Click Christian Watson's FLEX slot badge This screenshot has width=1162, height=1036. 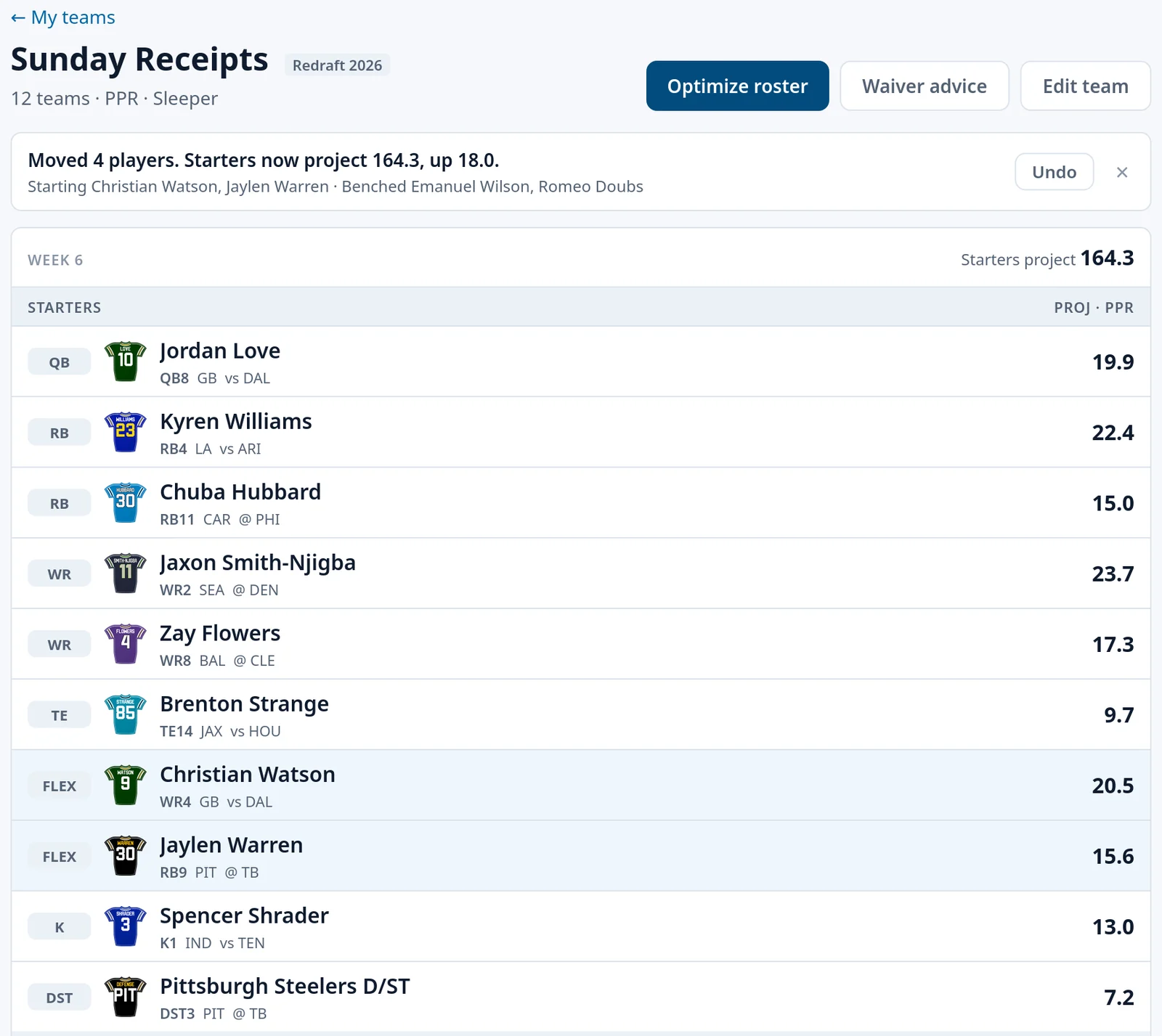click(x=60, y=786)
